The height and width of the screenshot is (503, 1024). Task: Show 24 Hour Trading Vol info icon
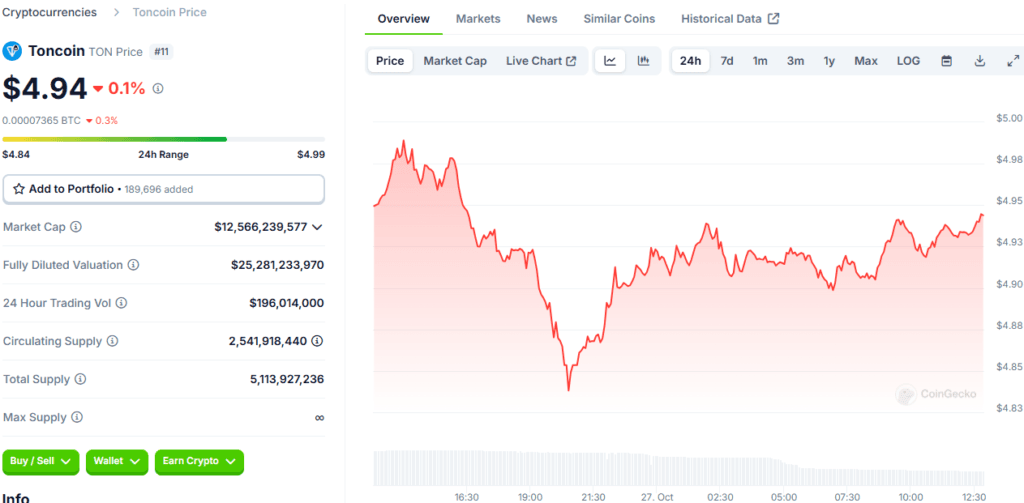[x=121, y=303]
